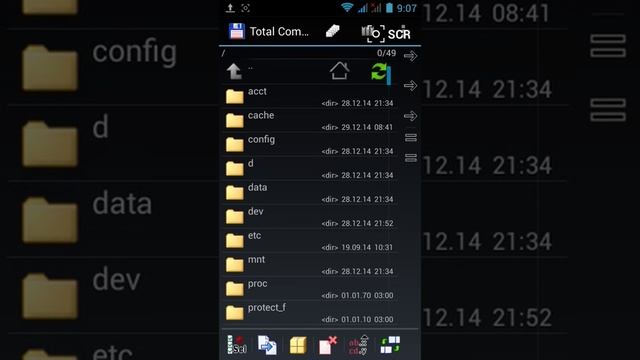
Task: Select acct by tapping its folder icon
Action: coord(235,97)
